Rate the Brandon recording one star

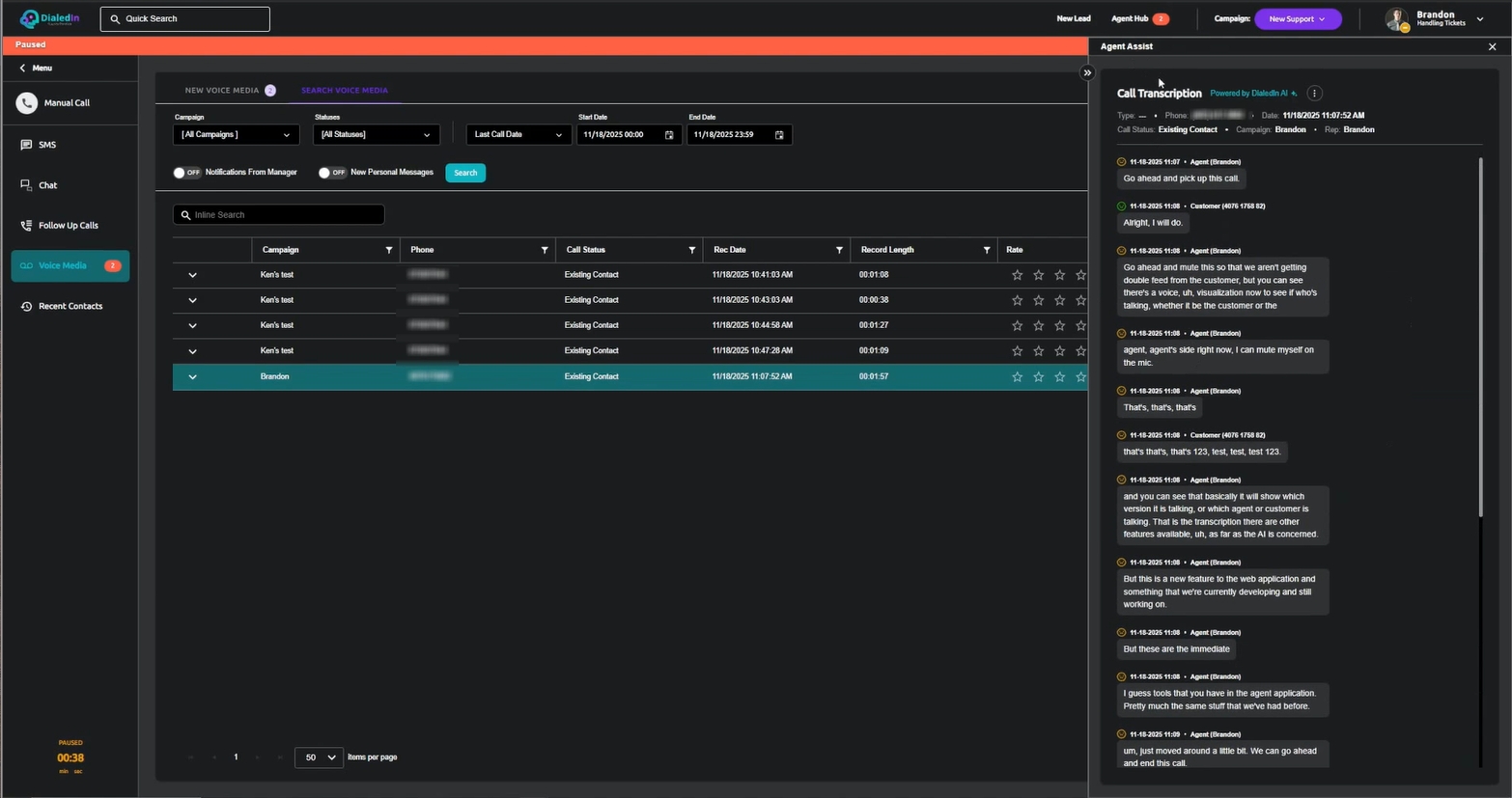(x=1017, y=377)
